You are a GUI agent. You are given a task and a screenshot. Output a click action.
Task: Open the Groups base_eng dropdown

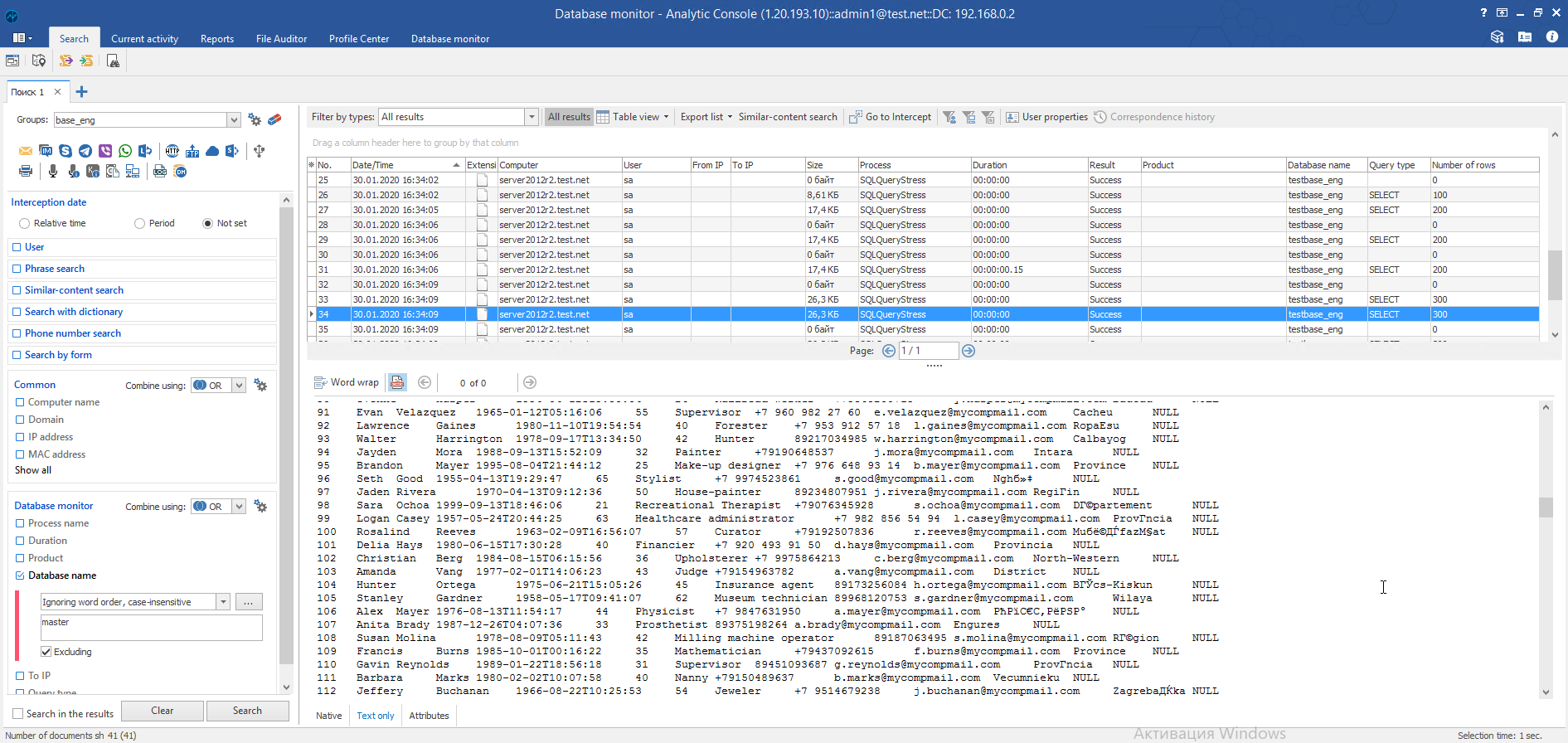tap(234, 120)
